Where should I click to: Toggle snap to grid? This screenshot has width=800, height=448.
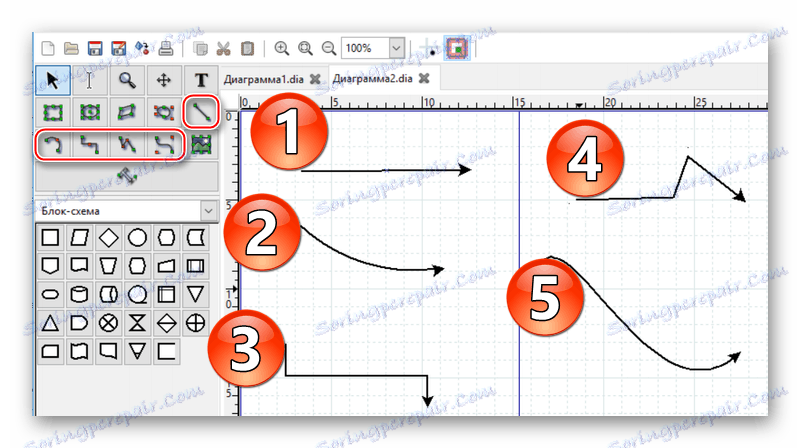click(x=430, y=49)
